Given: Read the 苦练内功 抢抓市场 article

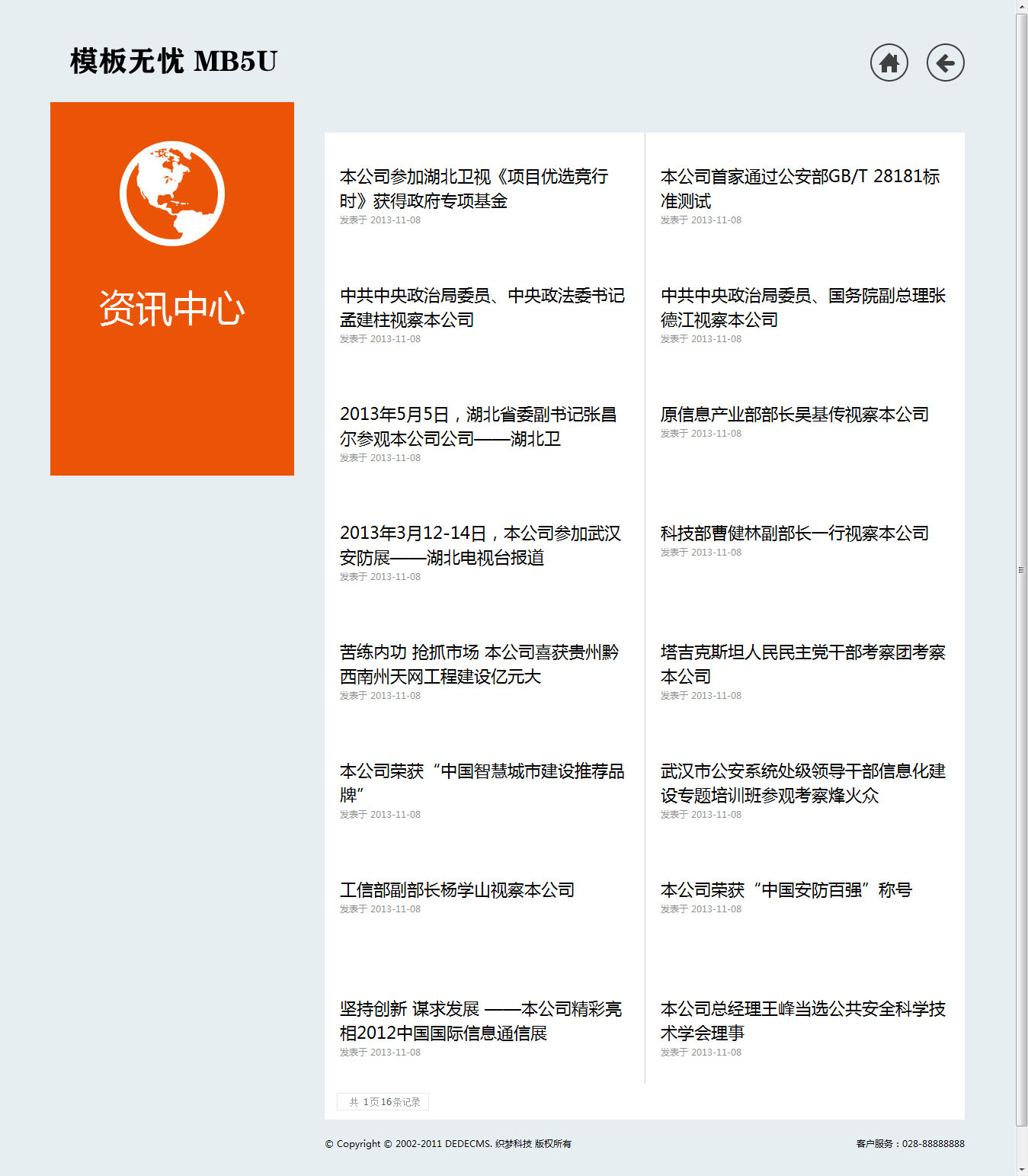Looking at the screenshot, I should (479, 664).
